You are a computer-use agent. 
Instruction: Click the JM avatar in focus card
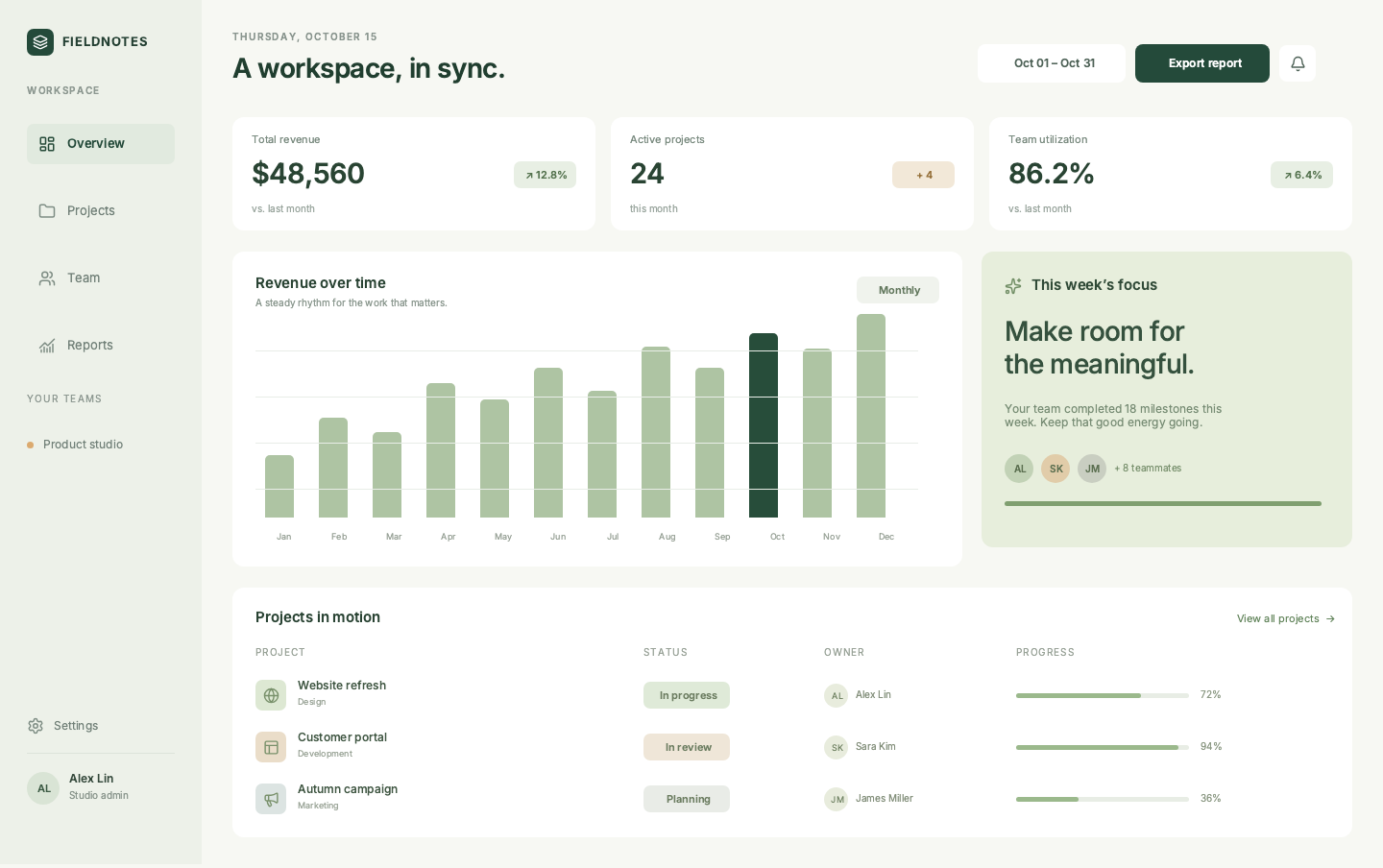pyautogui.click(x=1092, y=469)
